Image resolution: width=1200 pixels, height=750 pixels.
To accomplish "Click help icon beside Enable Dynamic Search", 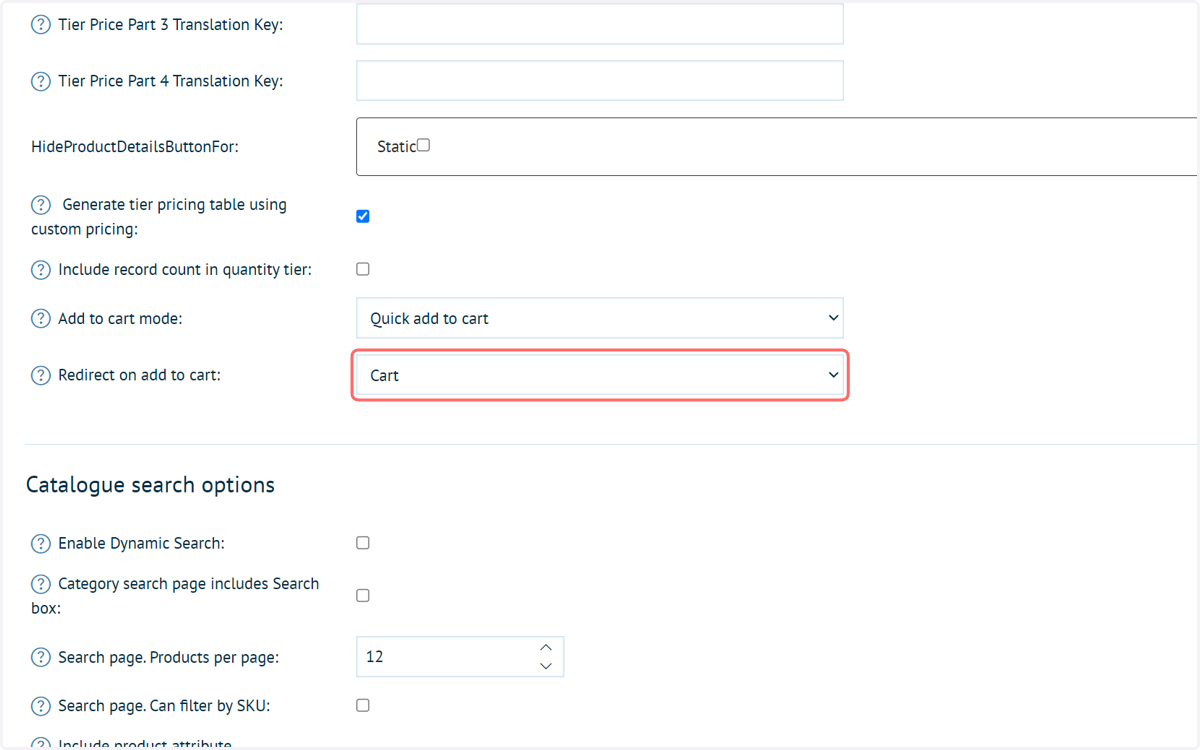I will pyautogui.click(x=41, y=544).
